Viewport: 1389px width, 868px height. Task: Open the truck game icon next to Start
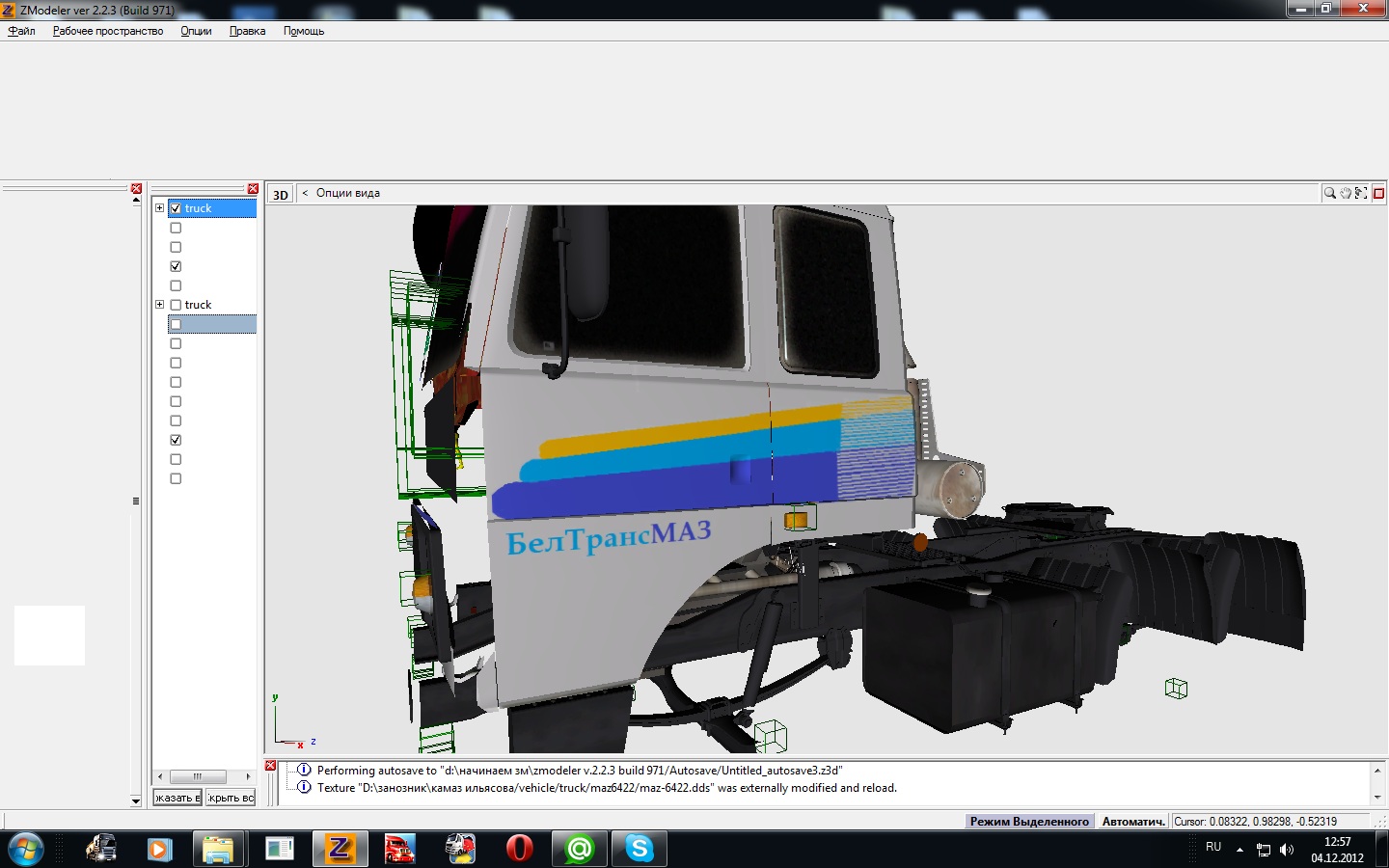(x=100, y=849)
